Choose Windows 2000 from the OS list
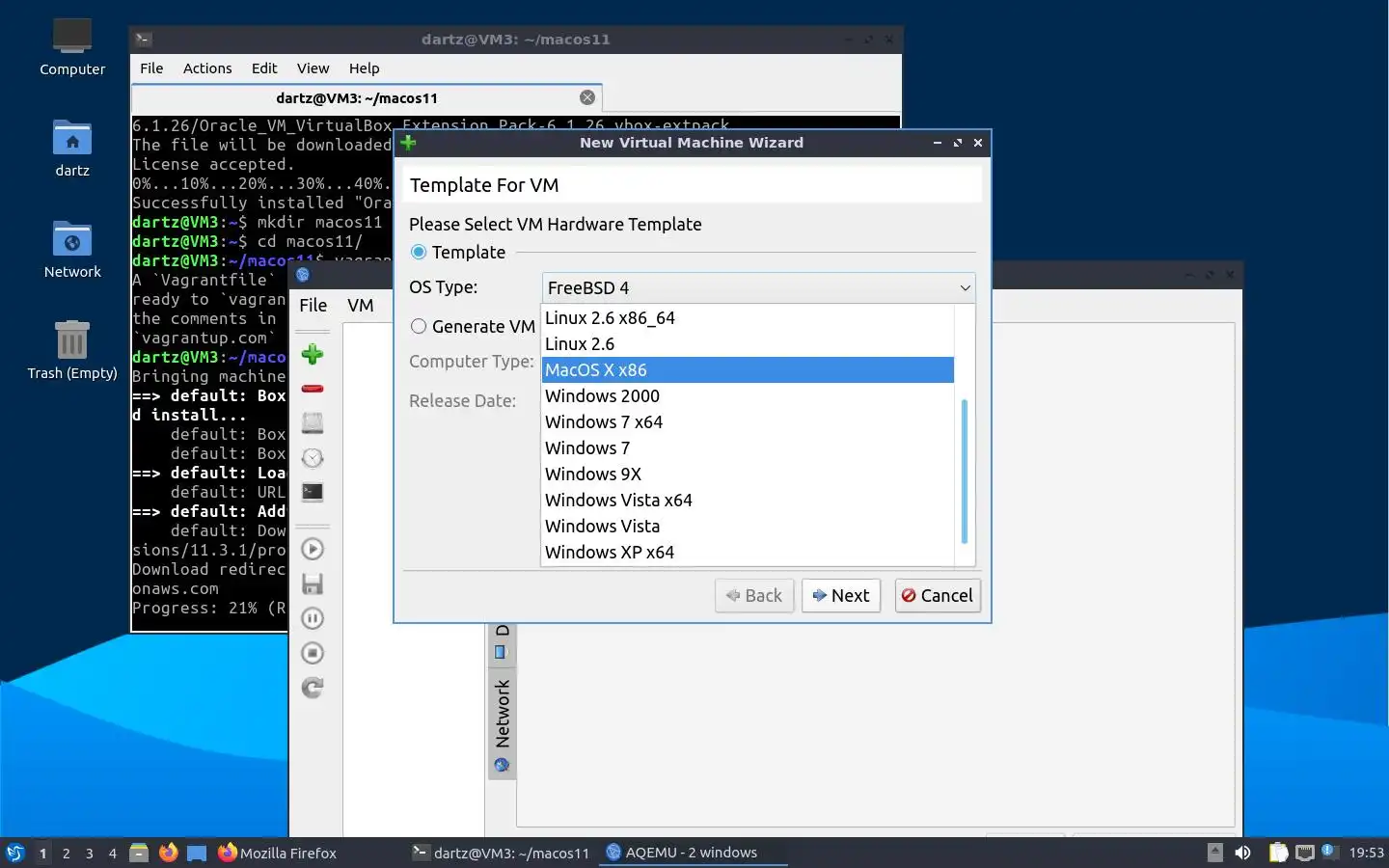This screenshot has width=1389, height=868. click(748, 395)
